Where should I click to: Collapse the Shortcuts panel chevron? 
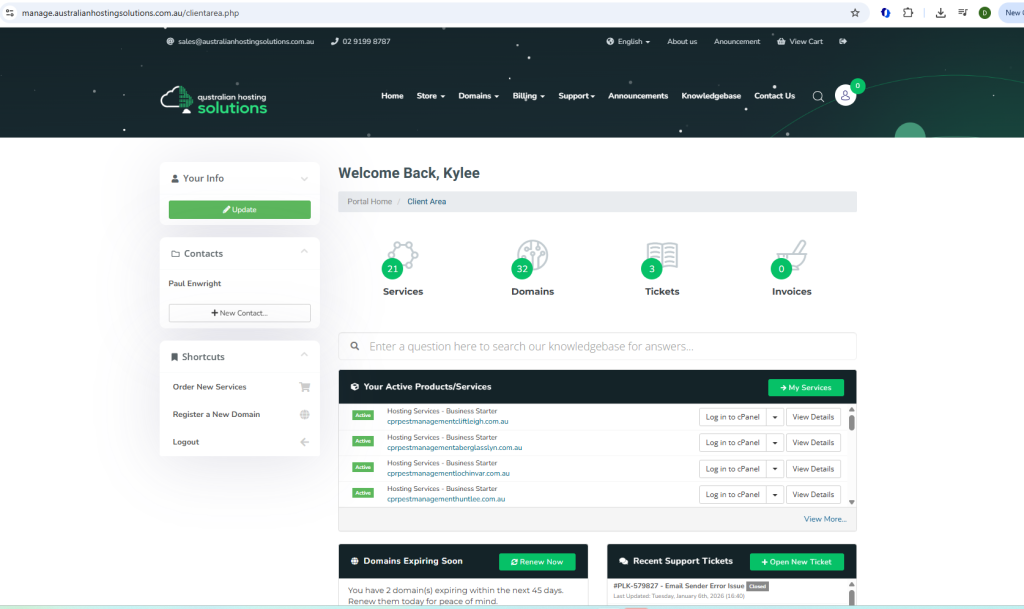[x=304, y=354]
